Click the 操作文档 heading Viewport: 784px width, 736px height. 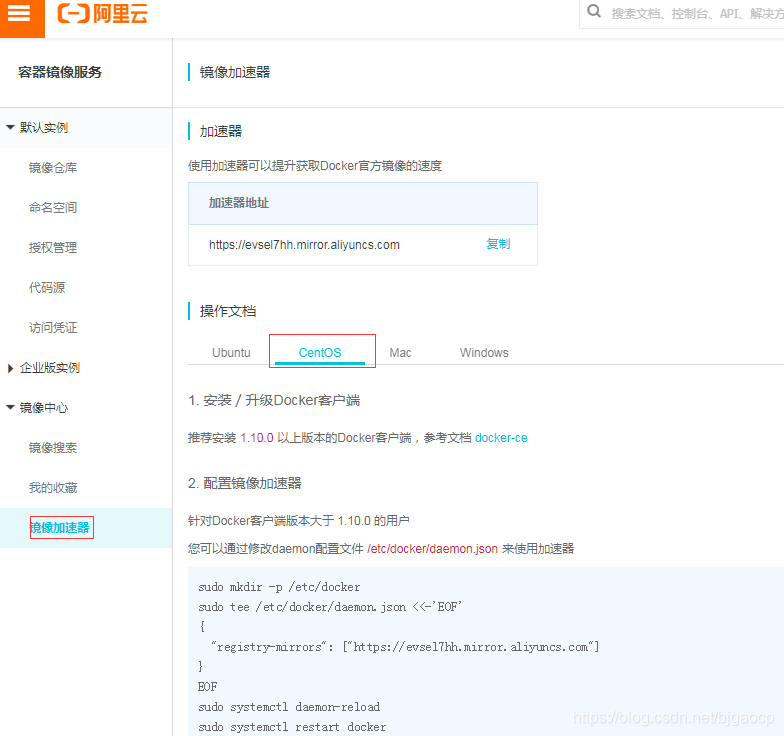coord(228,312)
